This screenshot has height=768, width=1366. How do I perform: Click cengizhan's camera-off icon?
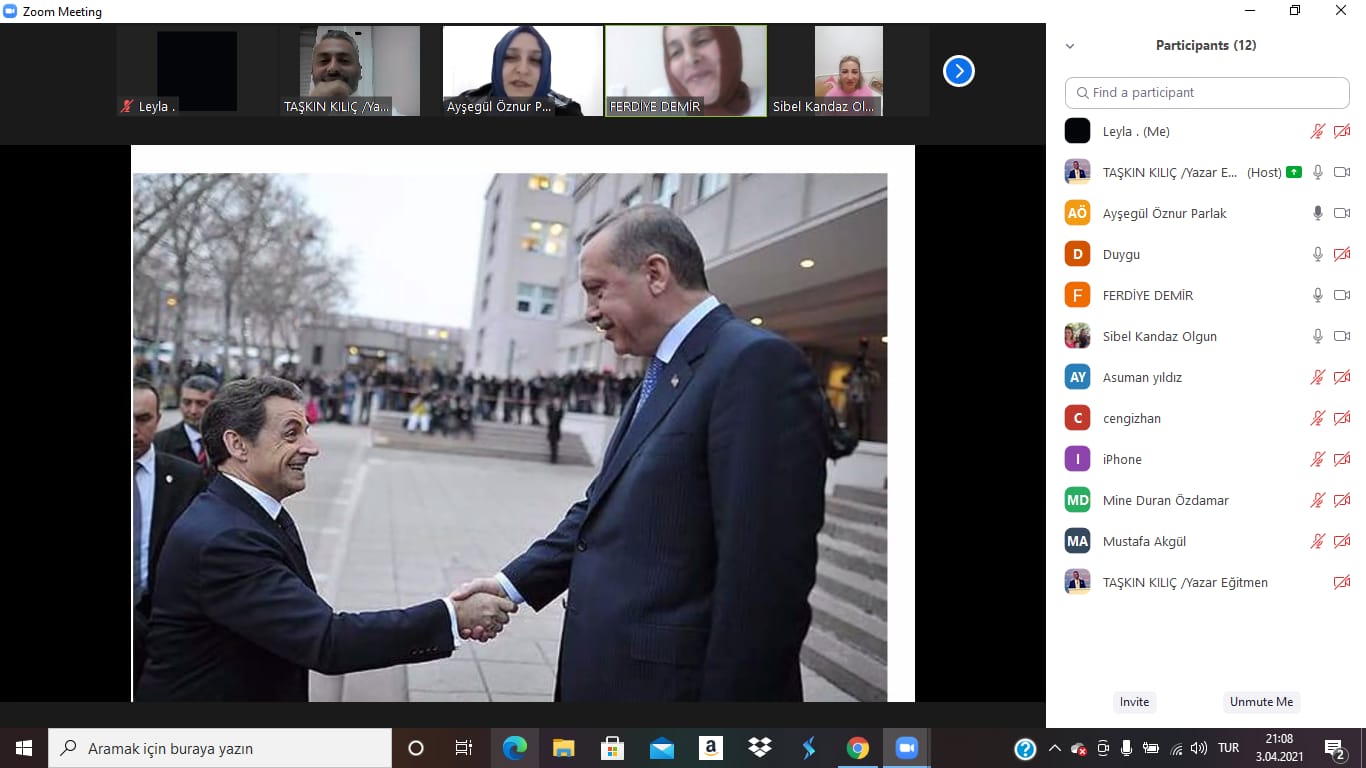pos(1342,418)
